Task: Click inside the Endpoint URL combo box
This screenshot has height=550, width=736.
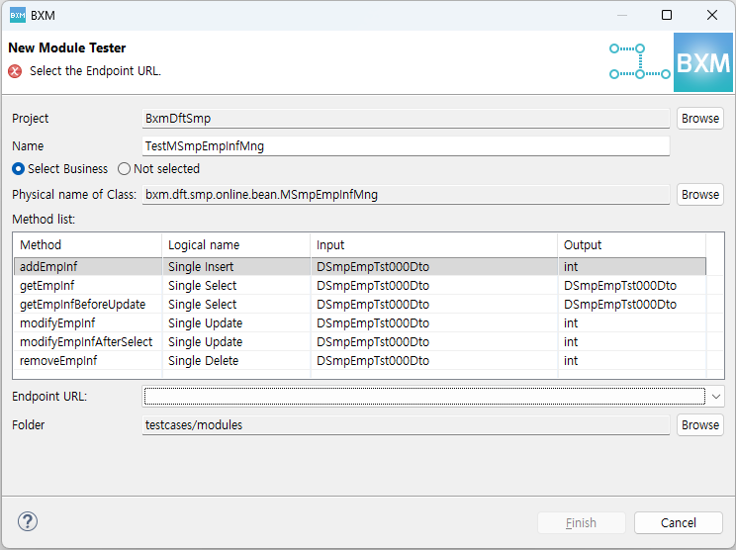Action: tap(424, 397)
